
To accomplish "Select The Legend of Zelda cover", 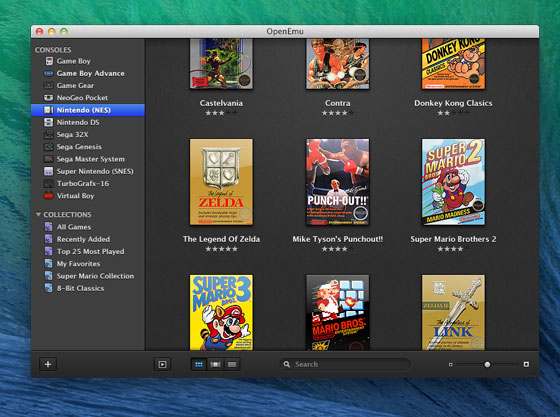I will [221, 182].
